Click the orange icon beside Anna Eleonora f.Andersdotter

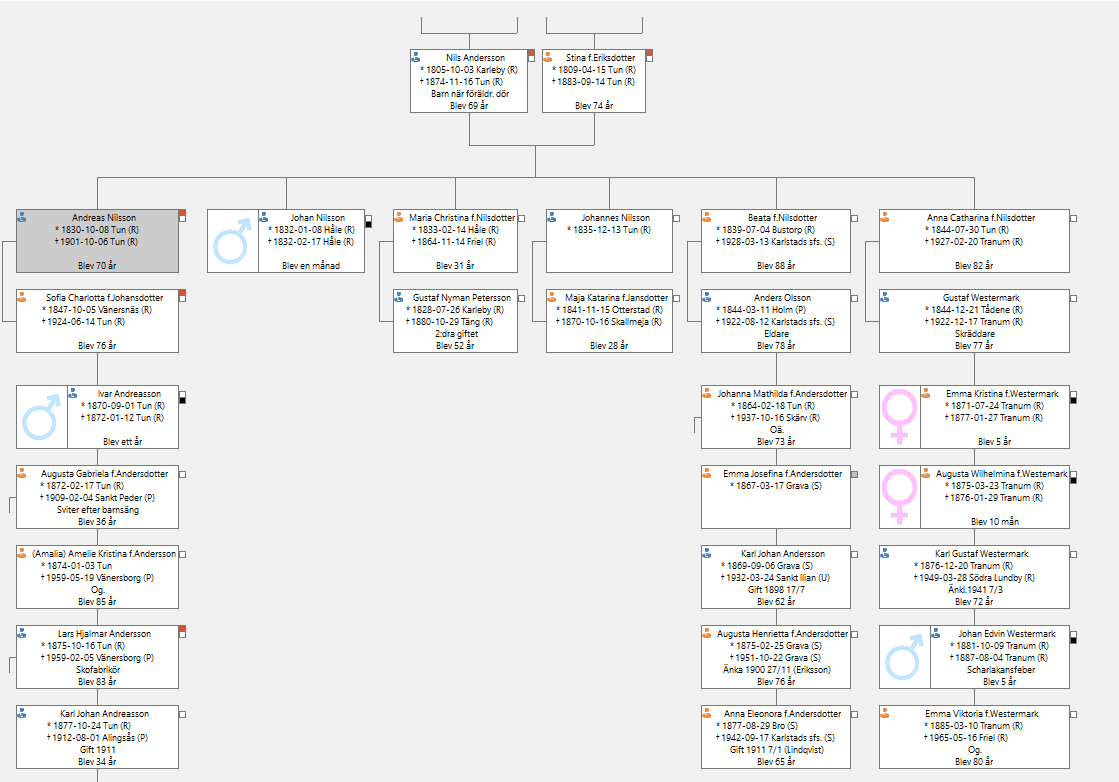[x=707, y=712]
